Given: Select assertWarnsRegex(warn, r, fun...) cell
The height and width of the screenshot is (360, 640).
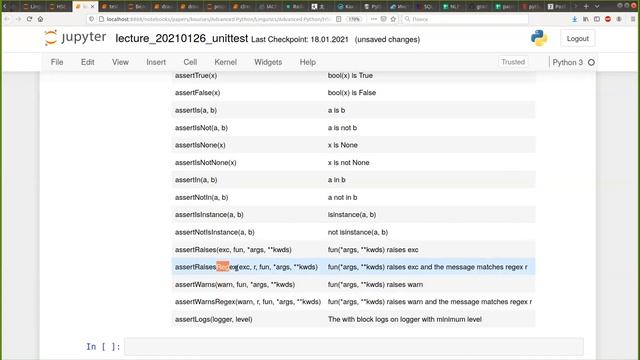Looking at the screenshot, I should (x=248, y=302).
